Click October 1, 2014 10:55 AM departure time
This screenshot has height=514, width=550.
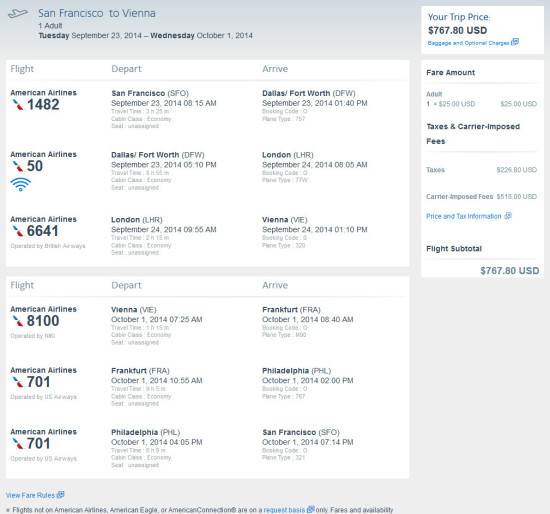coord(157,381)
